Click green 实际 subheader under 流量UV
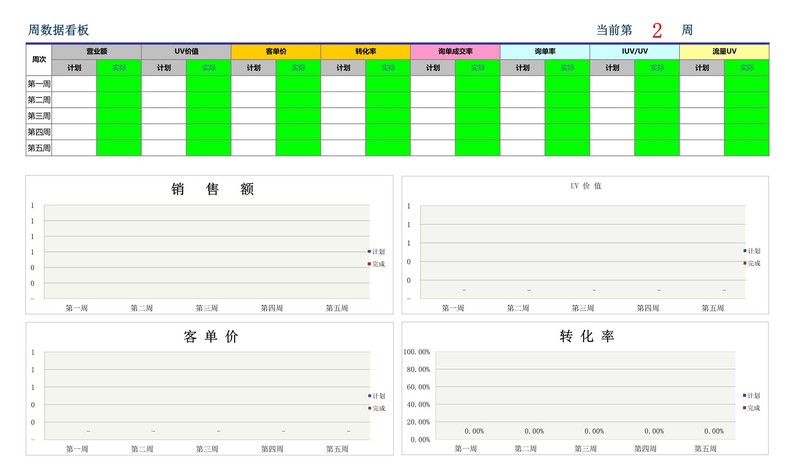 (747, 68)
